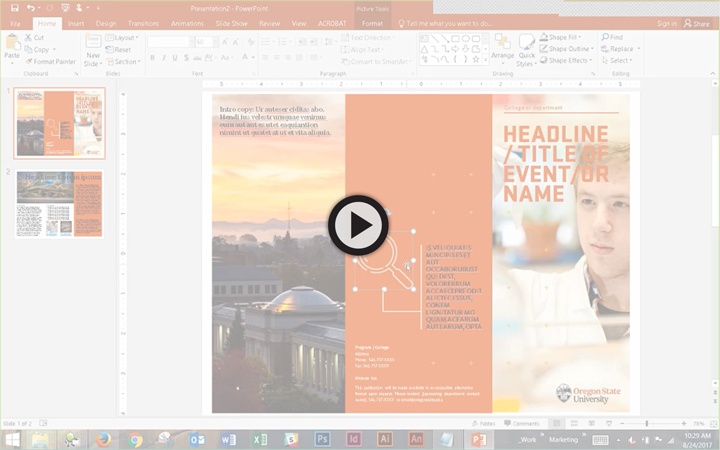This screenshot has height=450, width=720.
Task: Toggle Bold formatting
Action: click(x=152, y=57)
